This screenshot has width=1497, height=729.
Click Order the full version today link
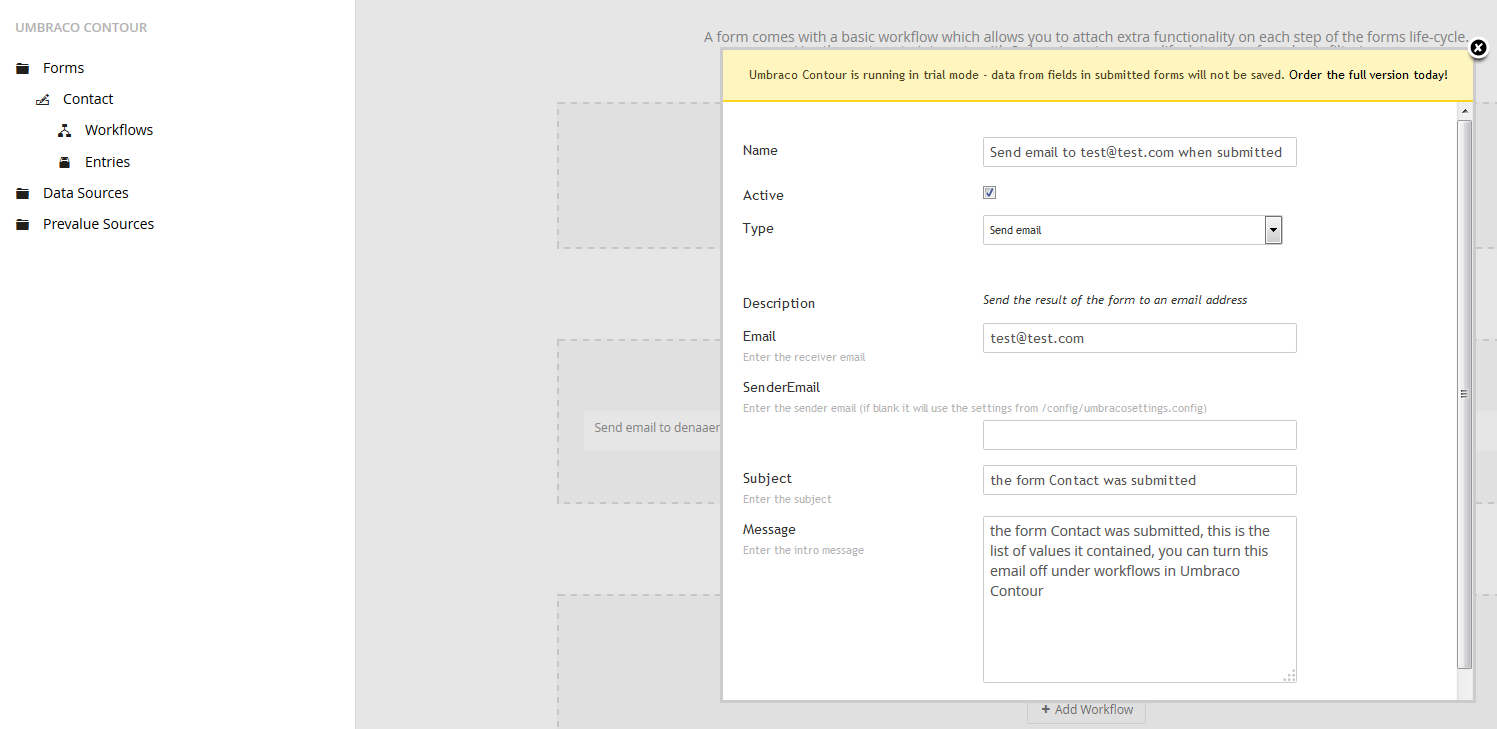(1368, 75)
